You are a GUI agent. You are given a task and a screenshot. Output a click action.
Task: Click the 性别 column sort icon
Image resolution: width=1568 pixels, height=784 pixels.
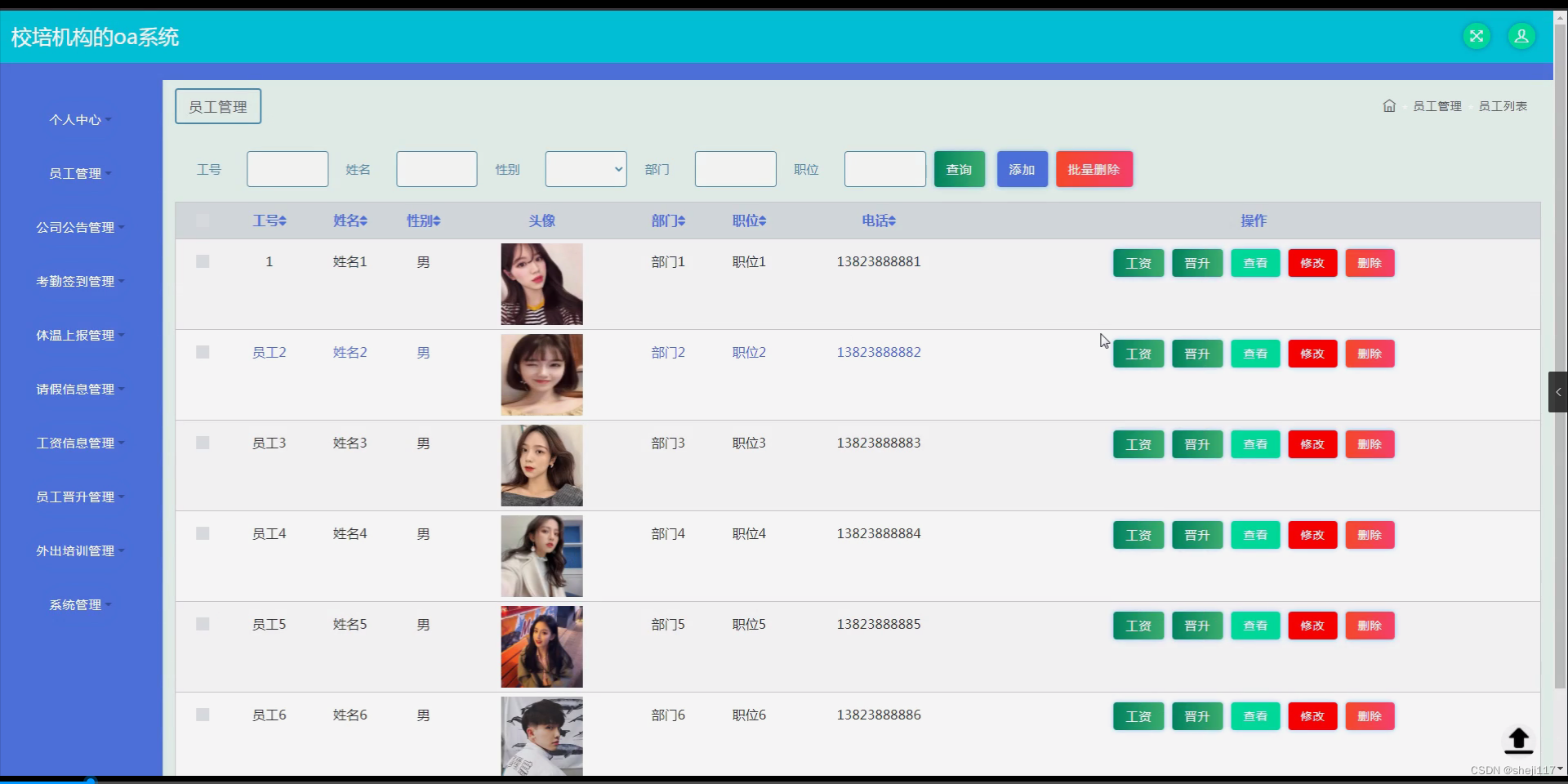pyautogui.click(x=438, y=220)
